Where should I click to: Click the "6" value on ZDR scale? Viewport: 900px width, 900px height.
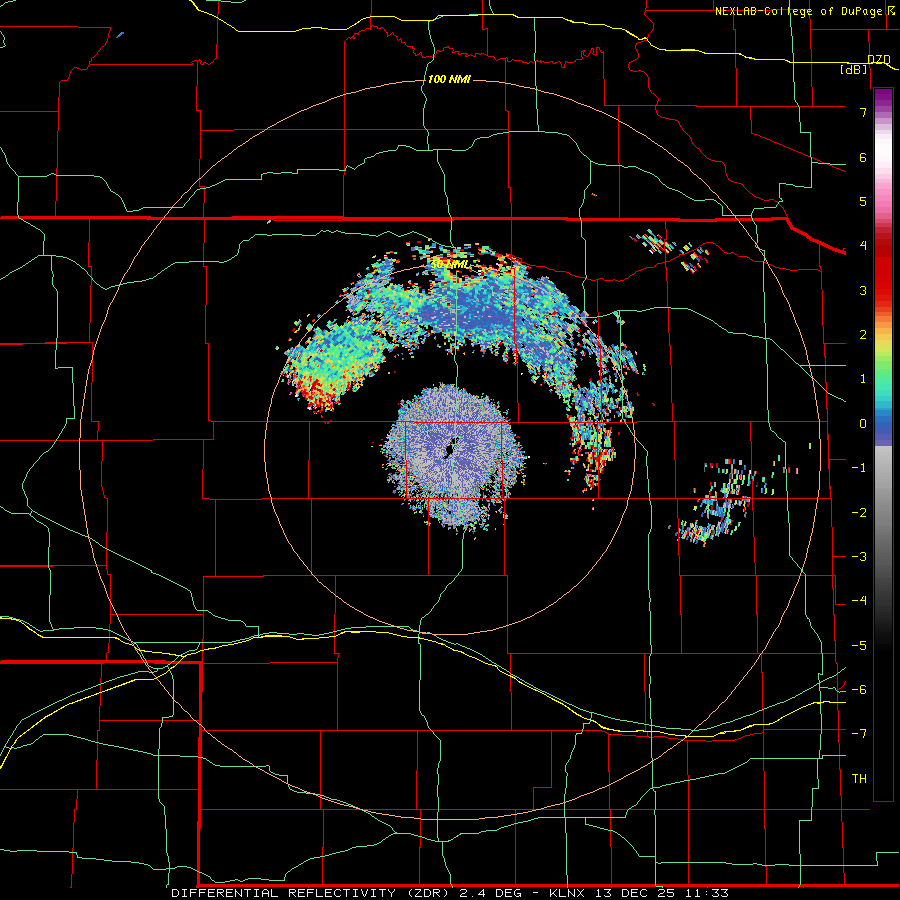(x=863, y=157)
